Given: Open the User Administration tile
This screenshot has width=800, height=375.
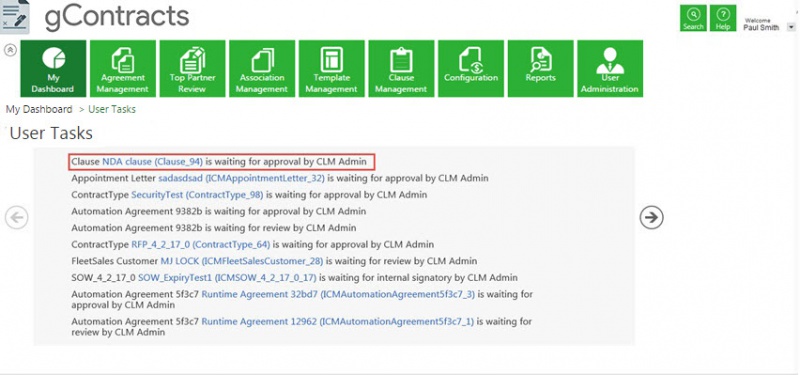Looking at the screenshot, I should point(610,68).
